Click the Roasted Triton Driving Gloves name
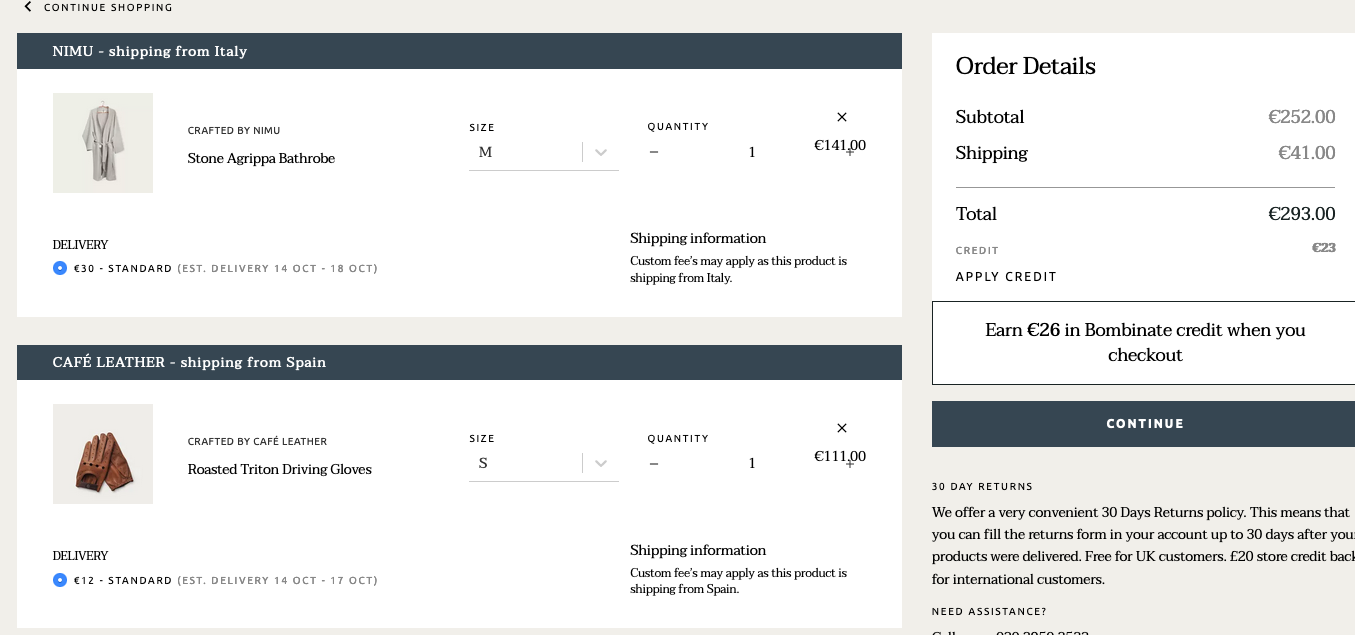The height and width of the screenshot is (635, 1355). pos(279,469)
